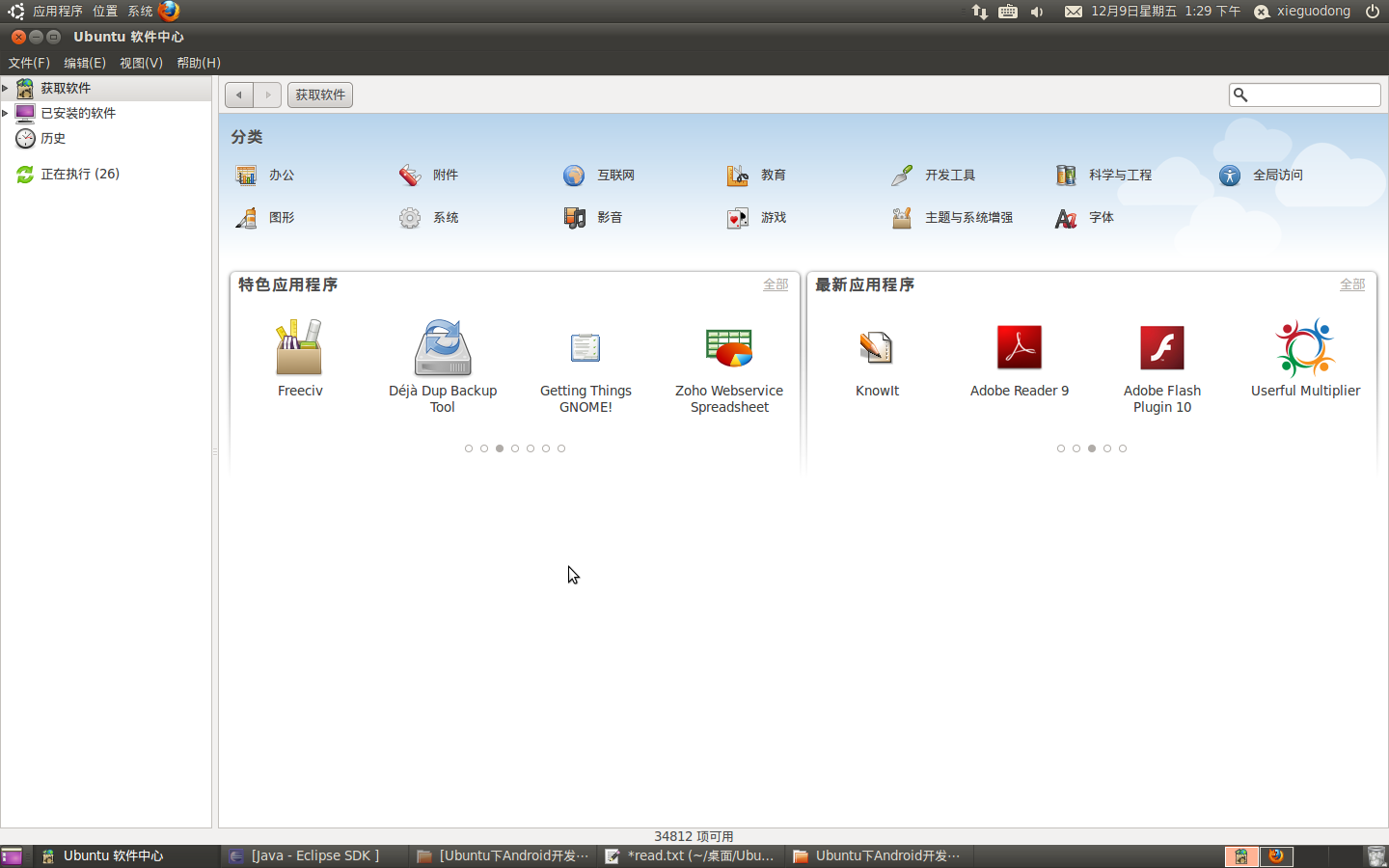Select last page dot of newest applications
The width and height of the screenshot is (1389, 868).
[1123, 448]
